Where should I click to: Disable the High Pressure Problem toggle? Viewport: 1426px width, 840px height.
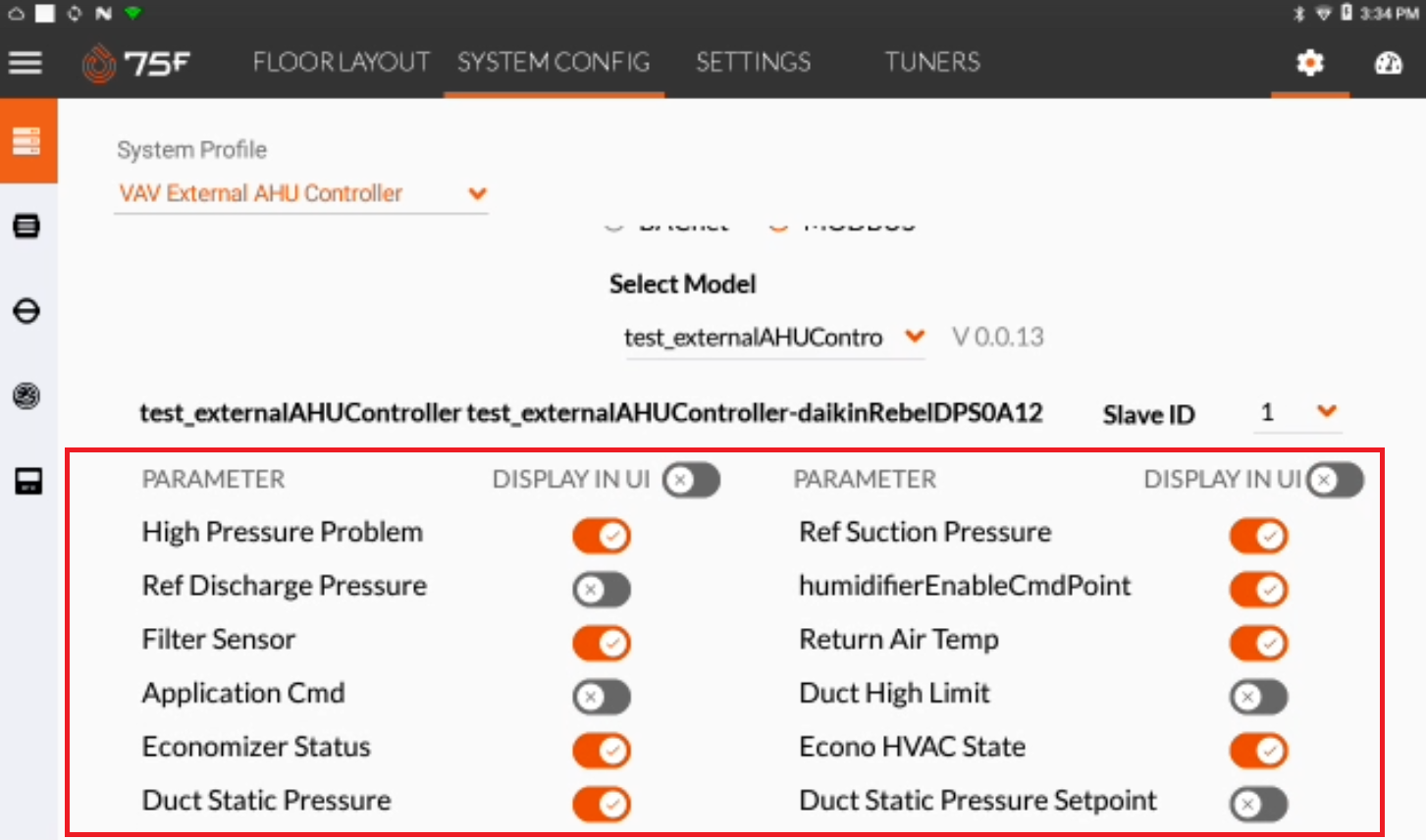(602, 536)
